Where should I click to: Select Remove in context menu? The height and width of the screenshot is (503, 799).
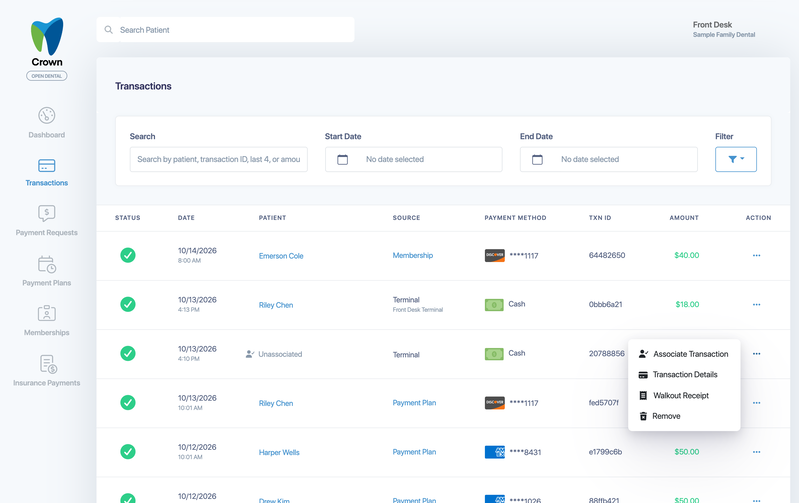tap(659, 416)
